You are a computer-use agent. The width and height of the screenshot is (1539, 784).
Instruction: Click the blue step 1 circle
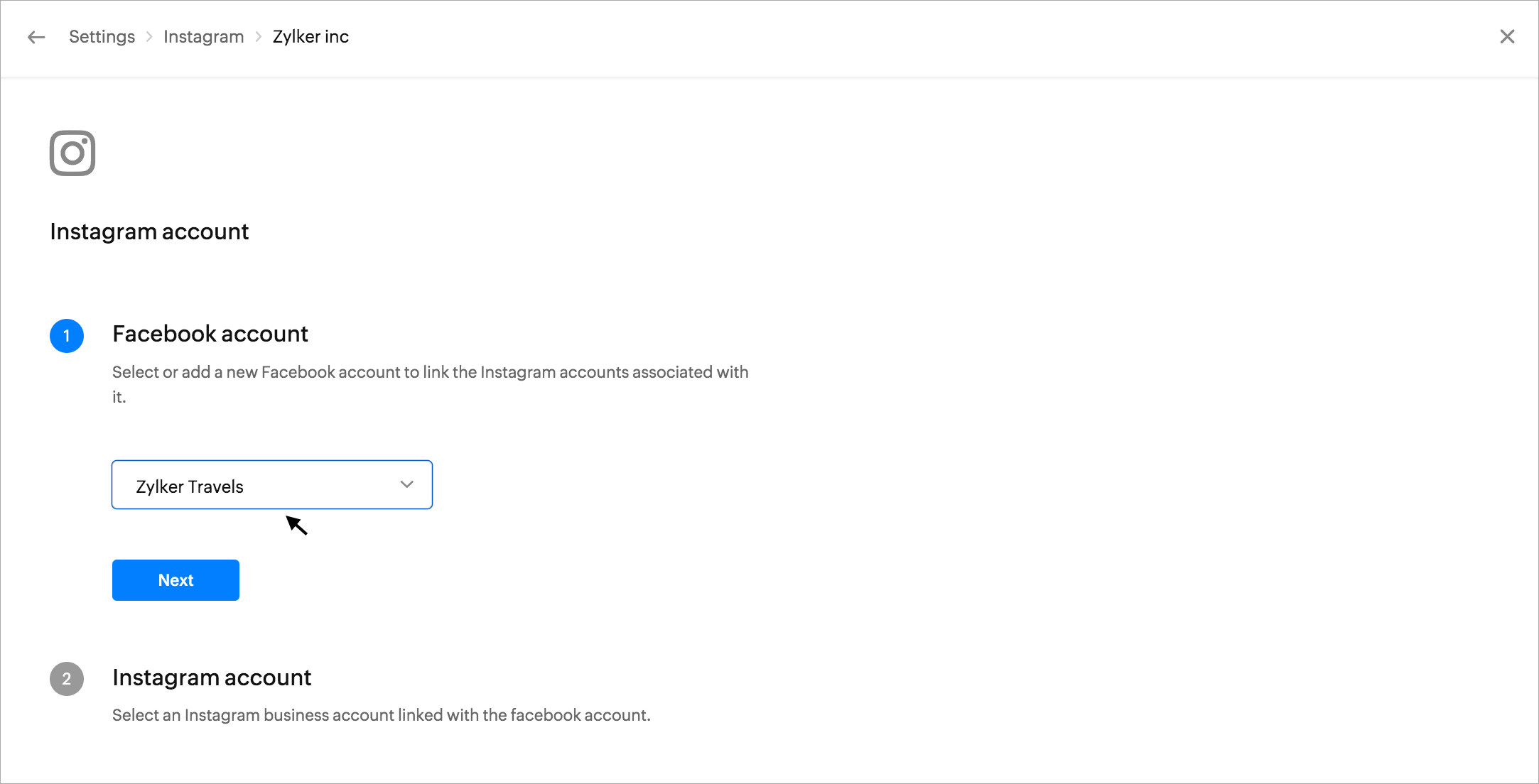pos(67,336)
